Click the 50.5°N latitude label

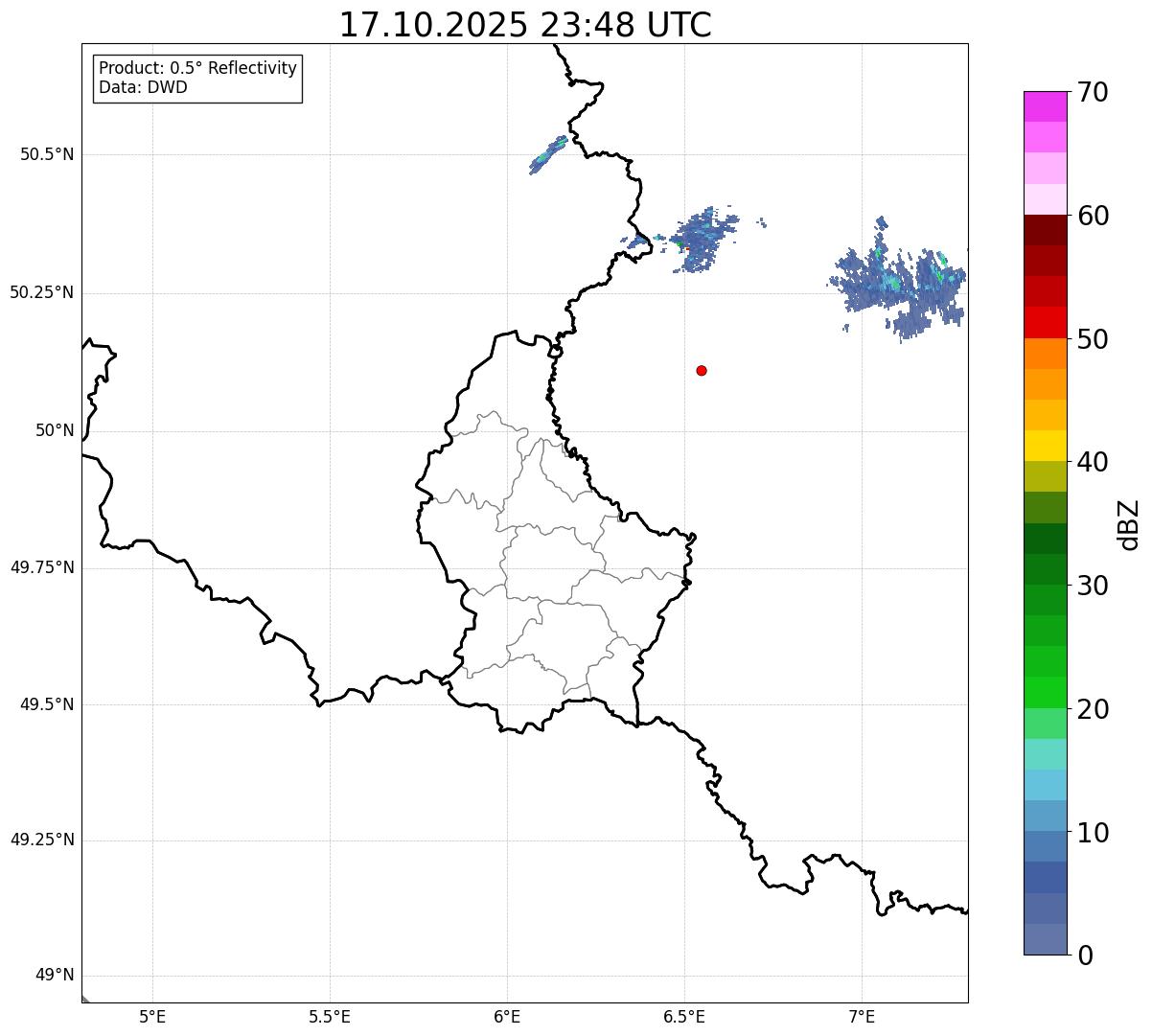pos(47,154)
